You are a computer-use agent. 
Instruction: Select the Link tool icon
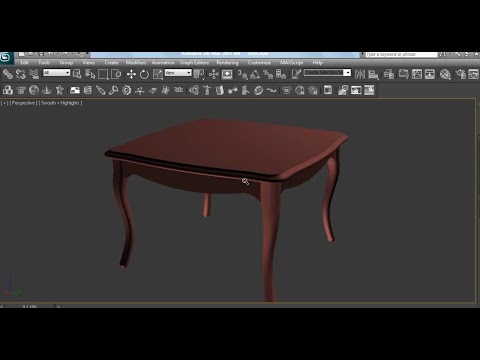coord(8,74)
